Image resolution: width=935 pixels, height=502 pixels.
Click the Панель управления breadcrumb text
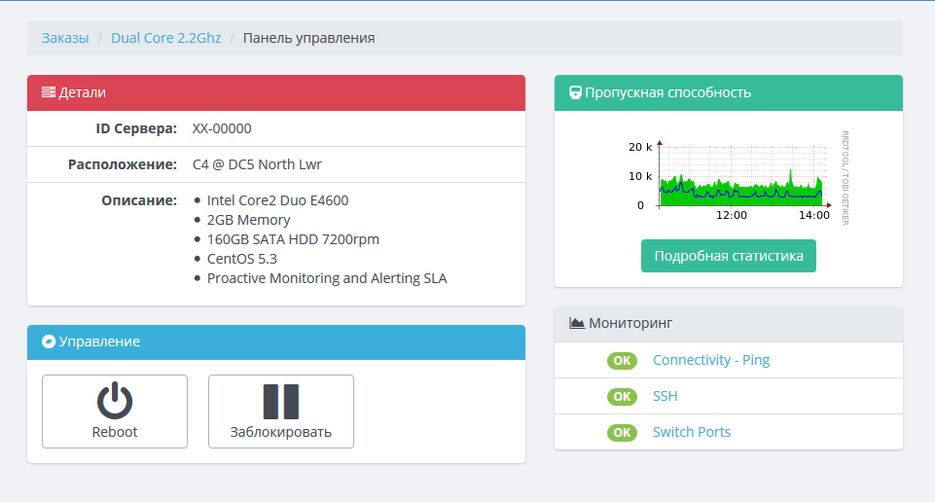click(309, 38)
